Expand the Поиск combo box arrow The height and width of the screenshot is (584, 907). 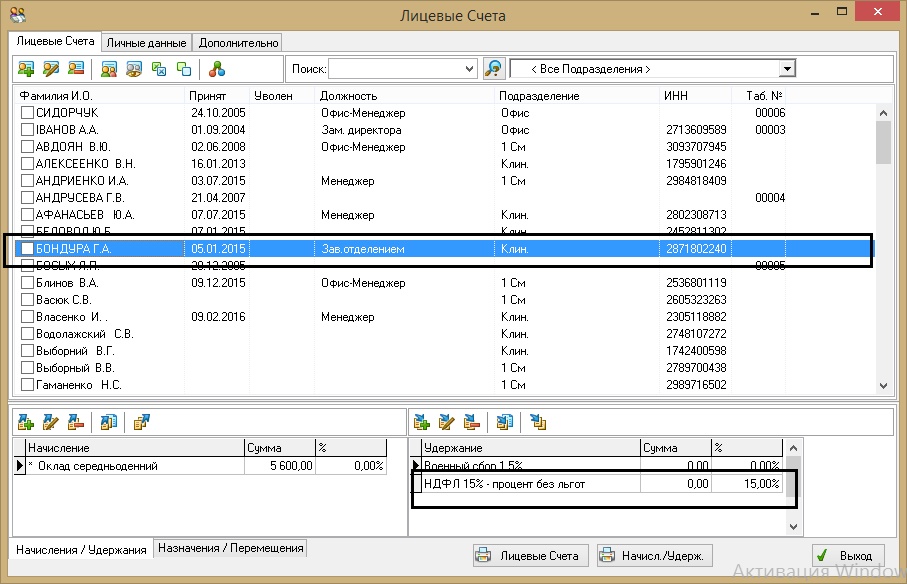pyautogui.click(x=470, y=69)
